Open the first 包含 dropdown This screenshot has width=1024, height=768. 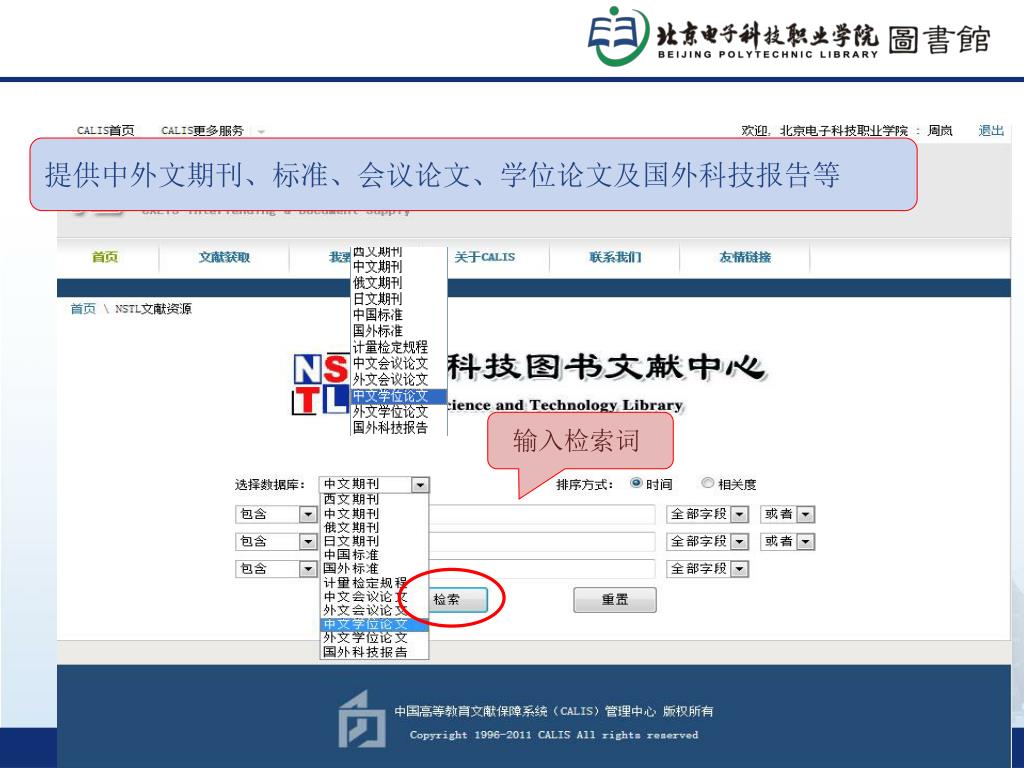(x=276, y=515)
